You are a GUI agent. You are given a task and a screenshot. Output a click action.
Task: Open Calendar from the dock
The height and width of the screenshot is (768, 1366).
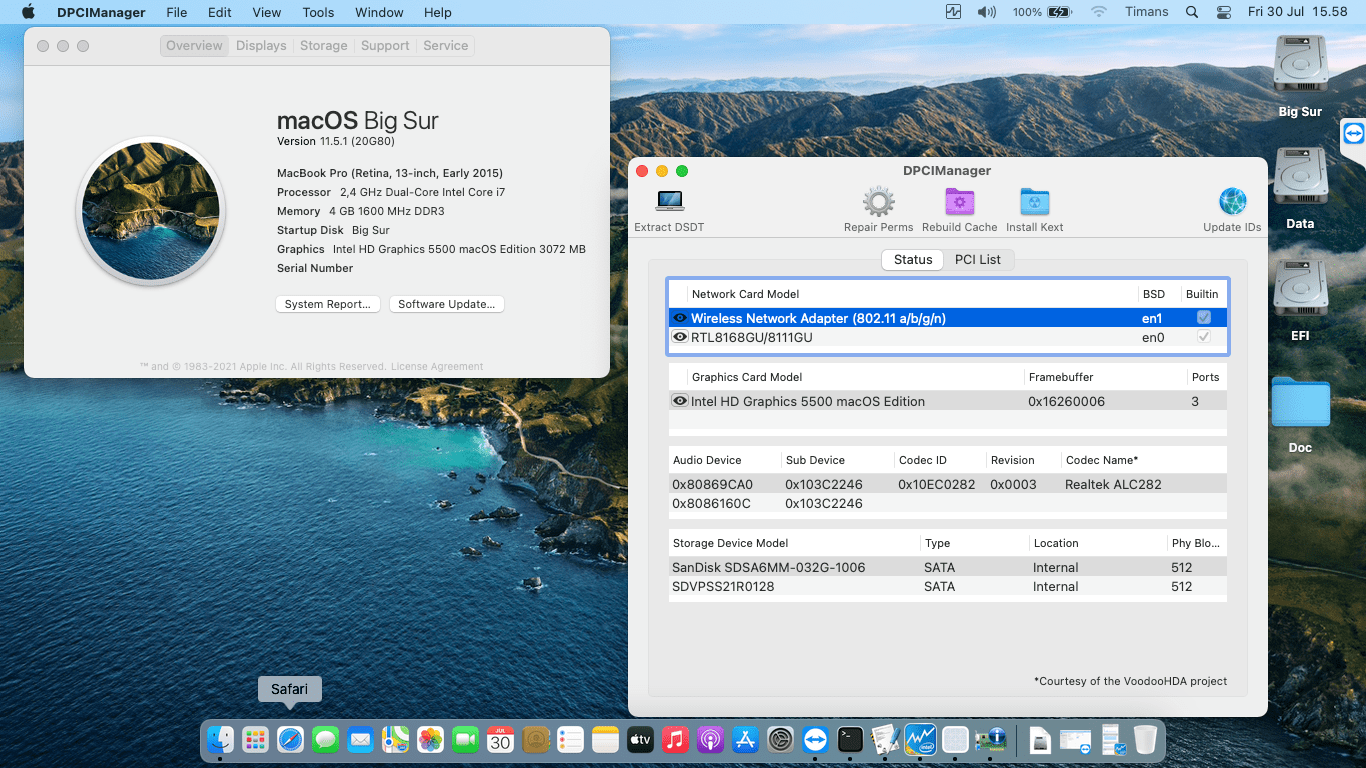[x=500, y=740]
